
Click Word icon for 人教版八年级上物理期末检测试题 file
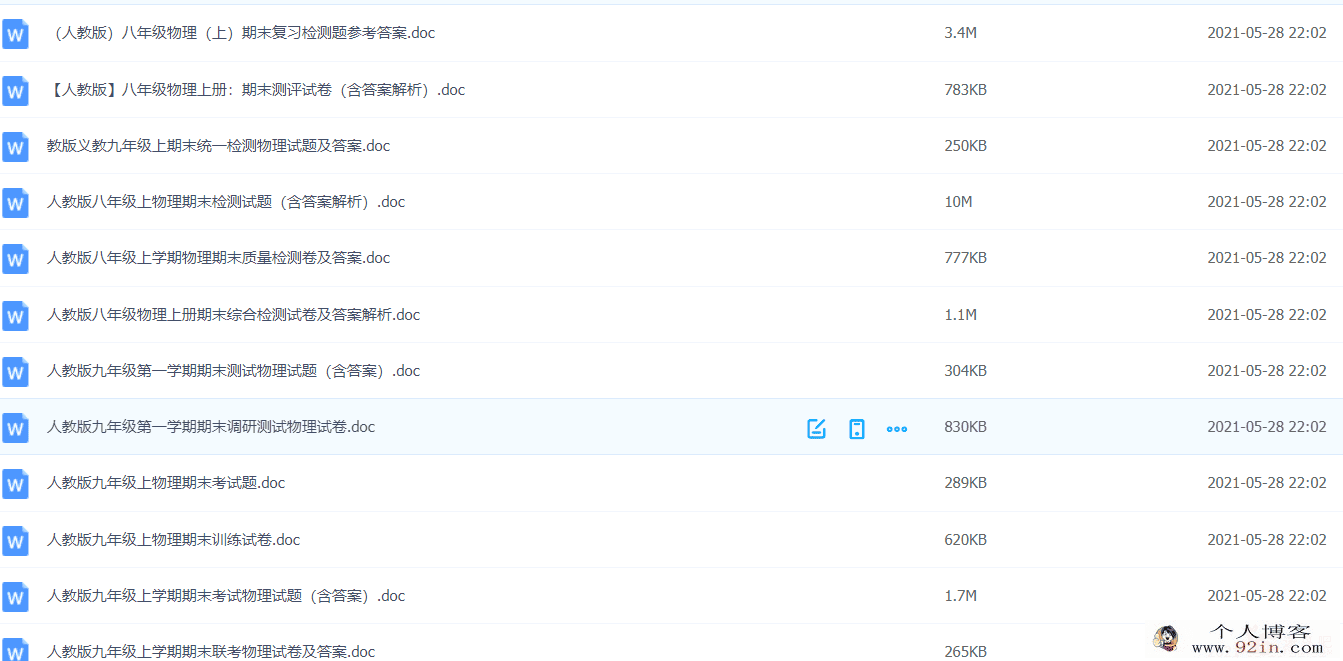pos(15,202)
